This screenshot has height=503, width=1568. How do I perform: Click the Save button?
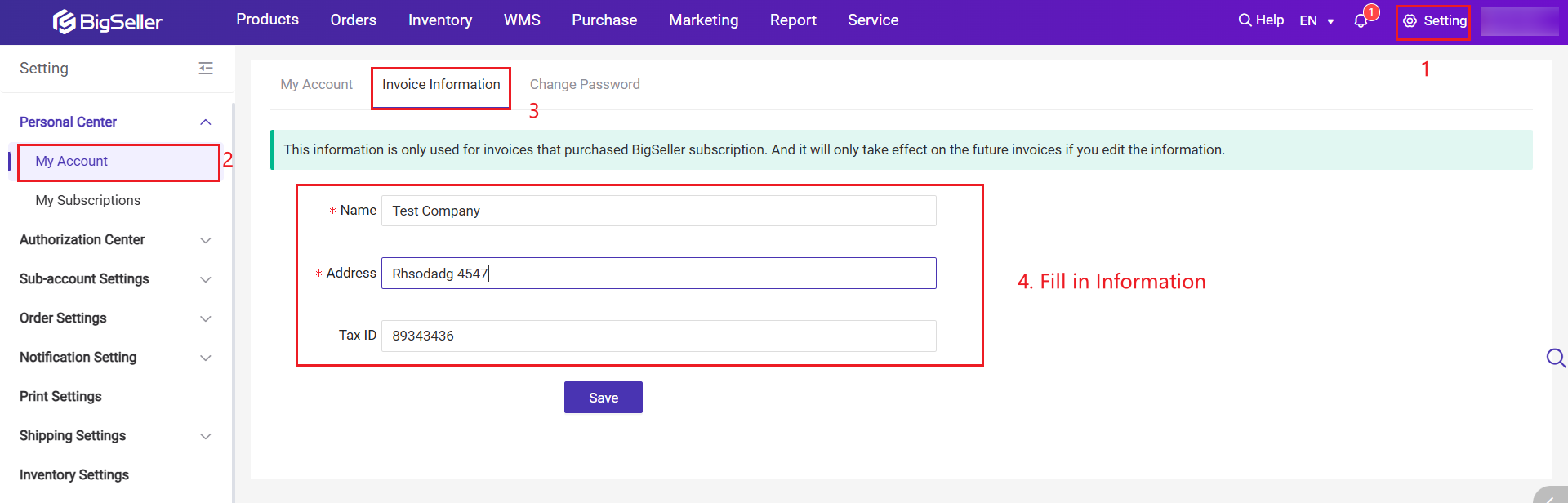(x=604, y=398)
